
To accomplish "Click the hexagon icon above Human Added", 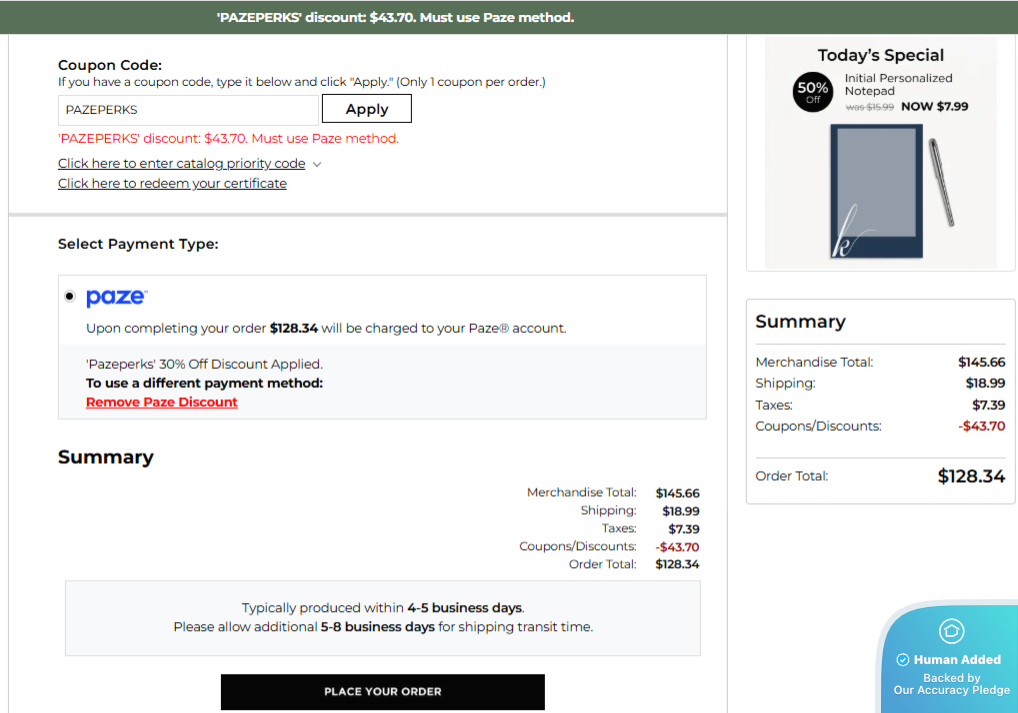I will click(951, 631).
